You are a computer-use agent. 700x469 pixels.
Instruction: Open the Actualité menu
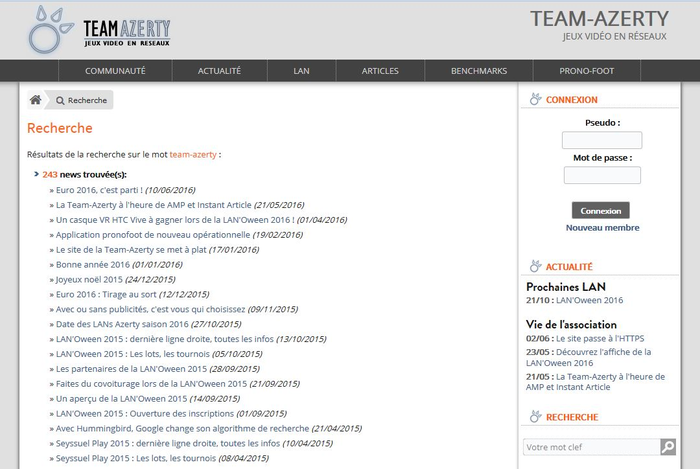(x=219, y=71)
